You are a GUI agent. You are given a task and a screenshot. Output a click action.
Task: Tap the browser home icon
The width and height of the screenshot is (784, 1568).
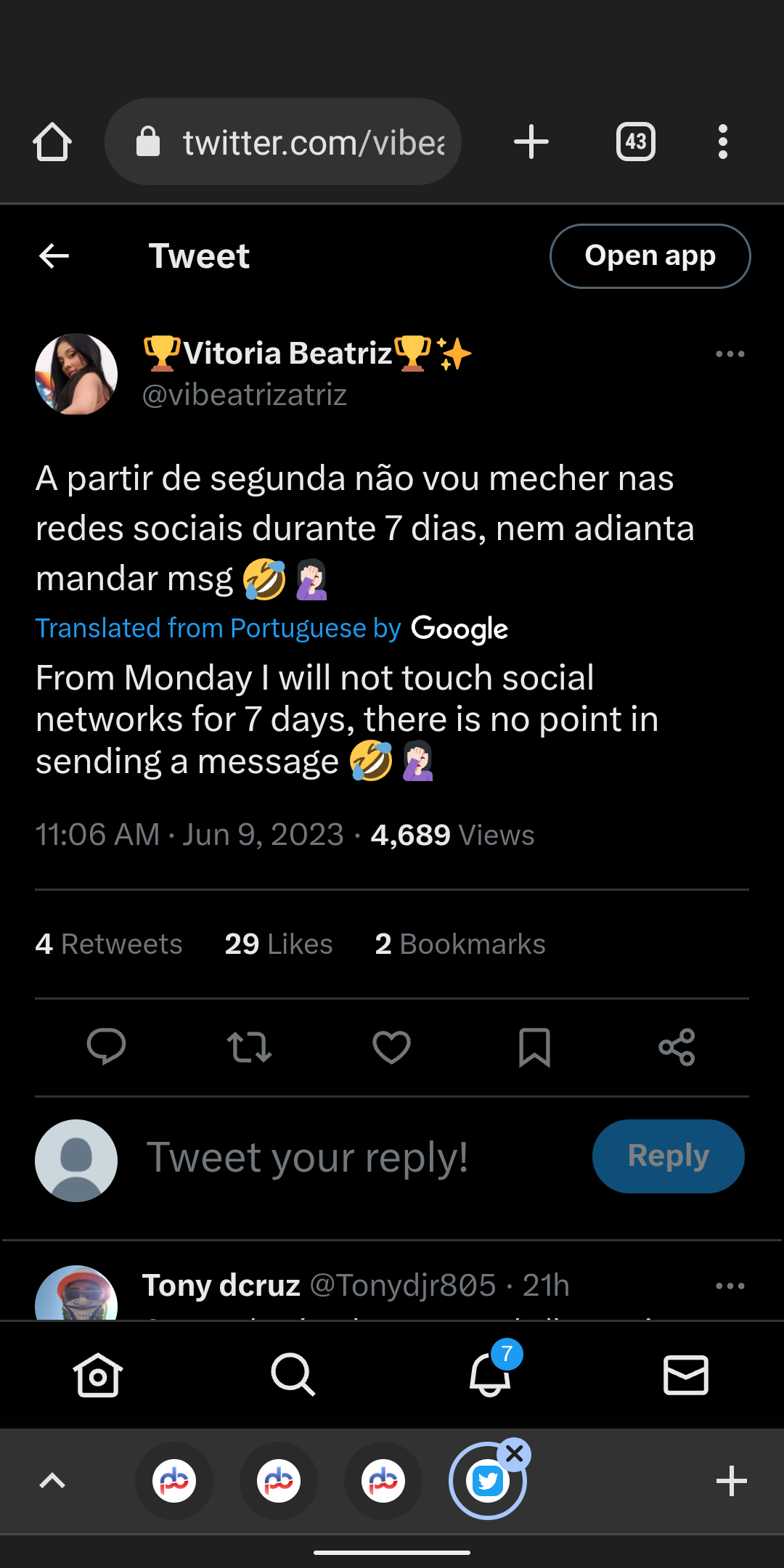(x=52, y=142)
